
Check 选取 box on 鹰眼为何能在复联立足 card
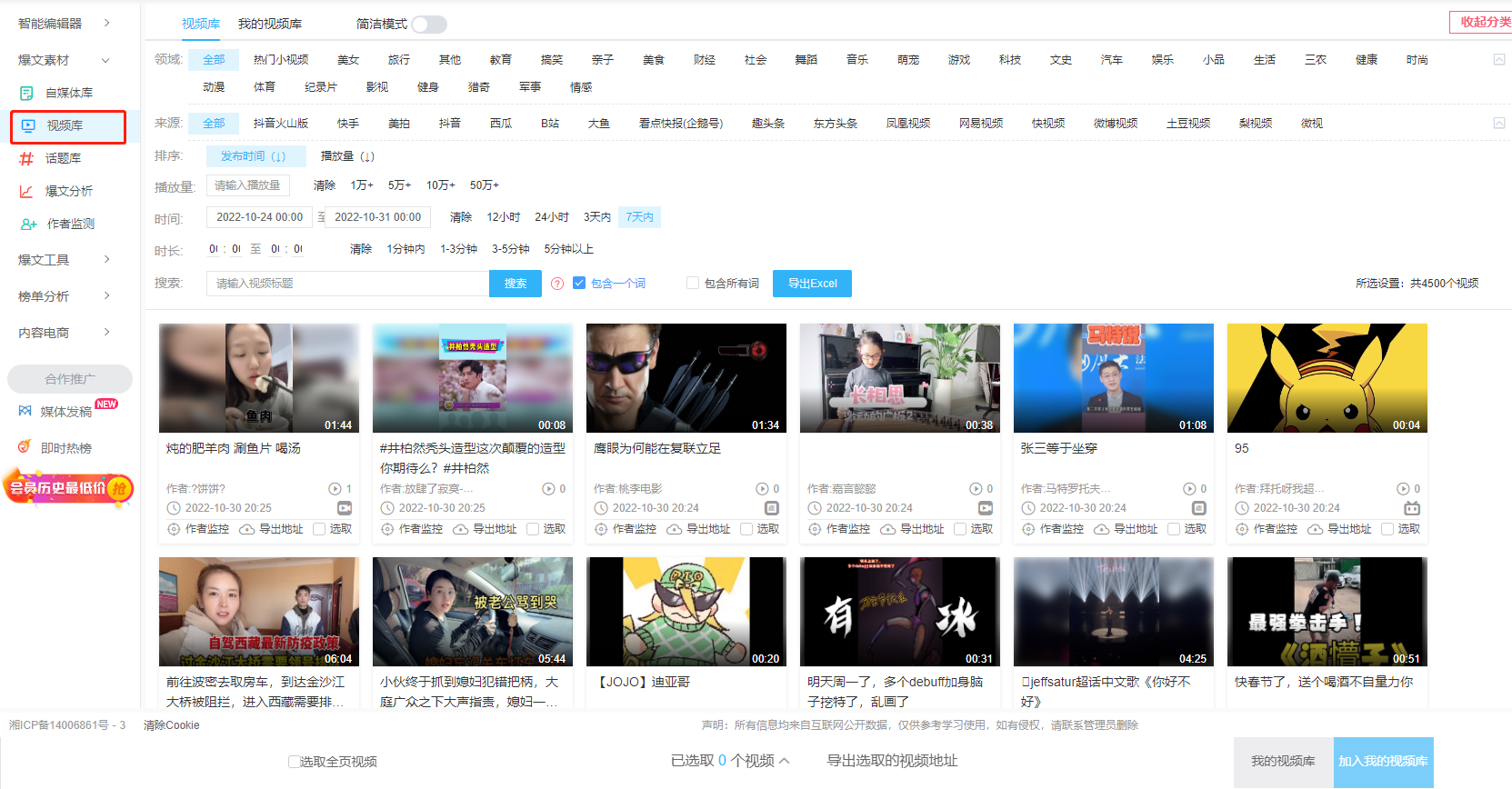(746, 529)
